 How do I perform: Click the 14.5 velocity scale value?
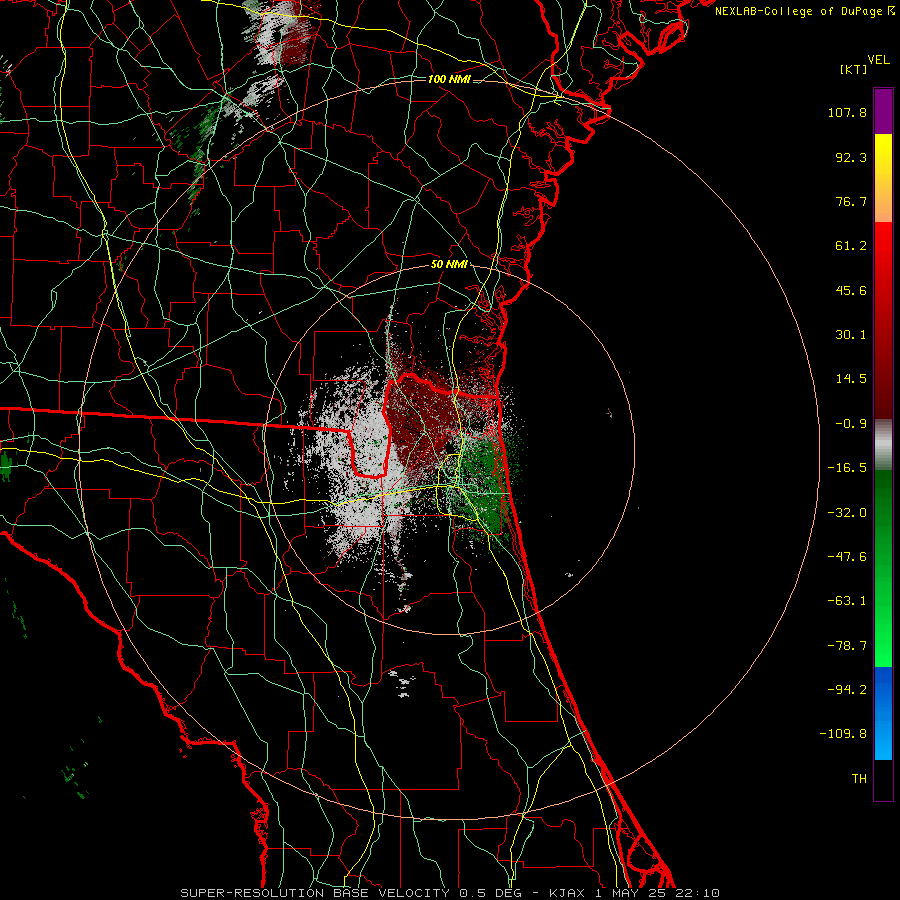(x=851, y=379)
